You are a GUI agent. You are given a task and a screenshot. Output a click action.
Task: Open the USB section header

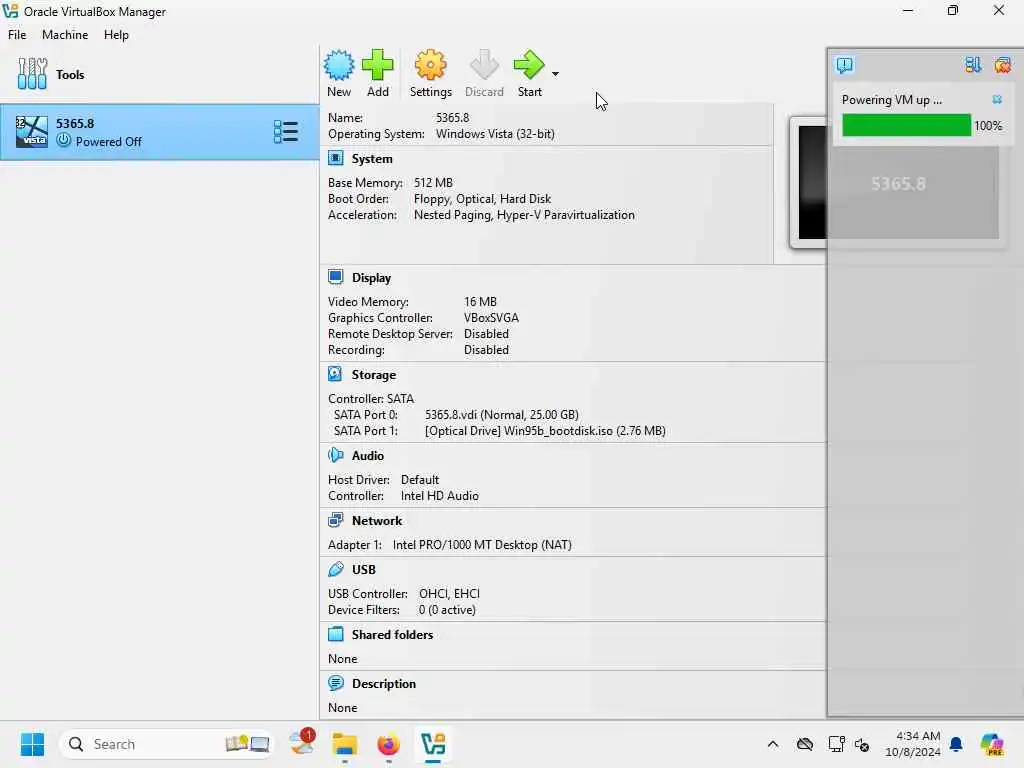364,569
